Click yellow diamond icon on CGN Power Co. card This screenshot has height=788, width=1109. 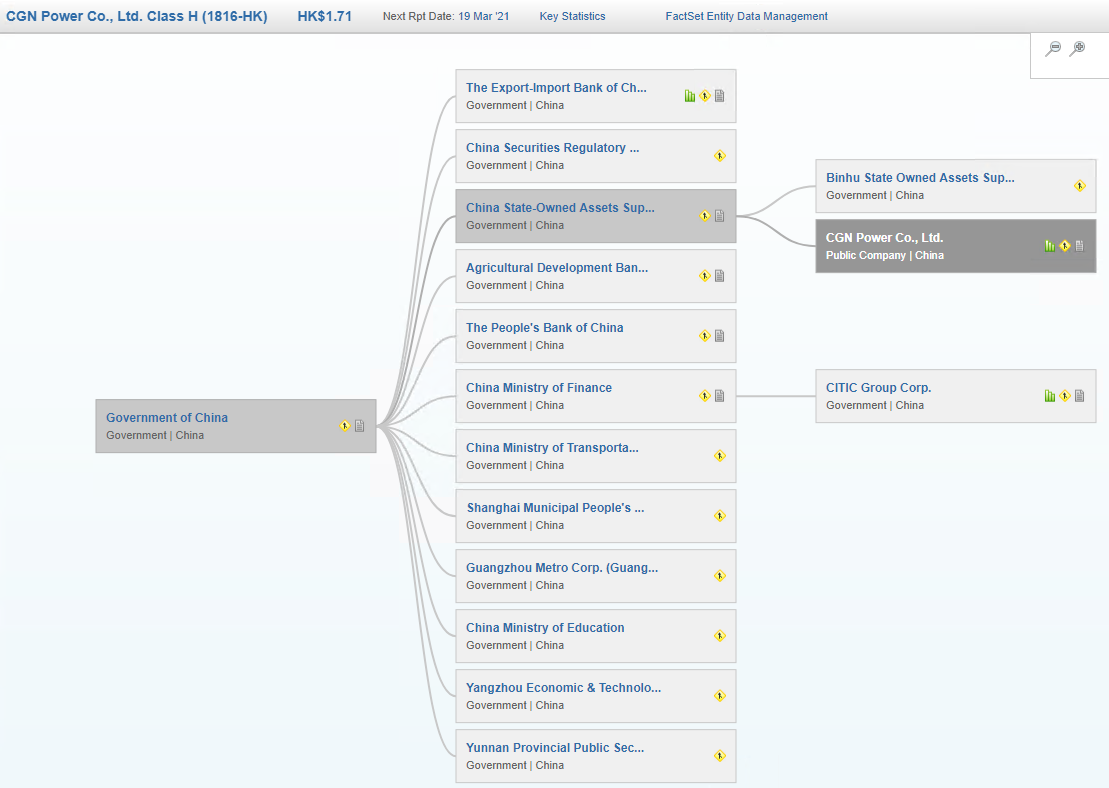(1064, 246)
